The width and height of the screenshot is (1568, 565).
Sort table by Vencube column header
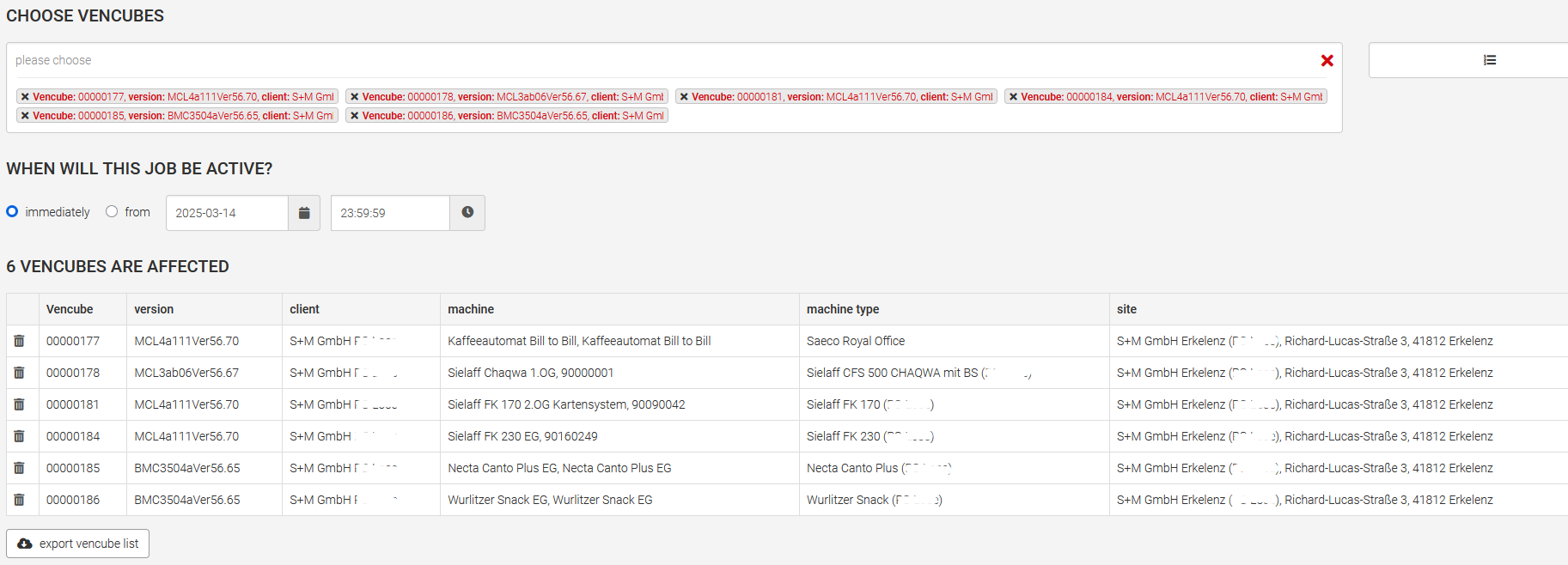(x=70, y=309)
